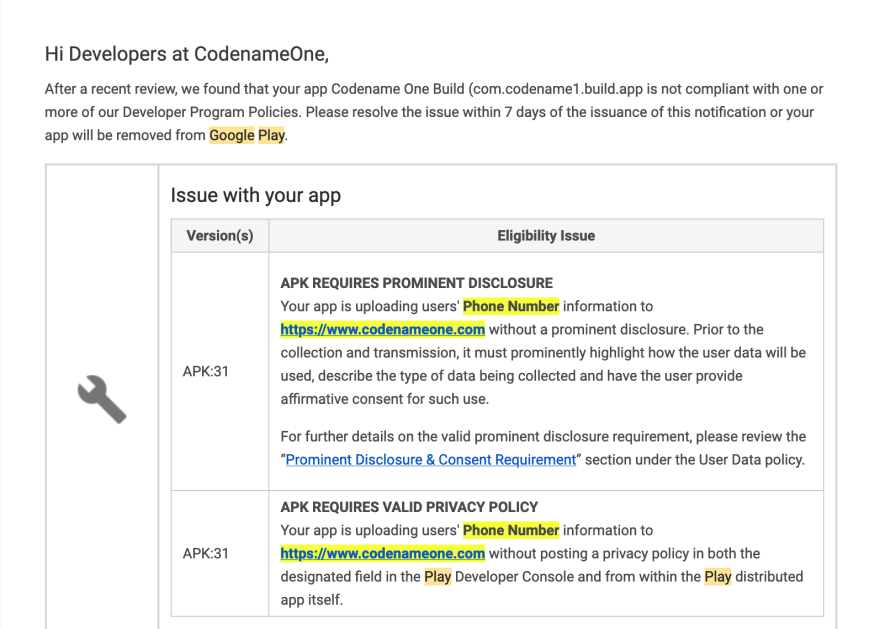Click the 'Version(s)' column header
Screen dimensions: 880x629
pos(220,236)
